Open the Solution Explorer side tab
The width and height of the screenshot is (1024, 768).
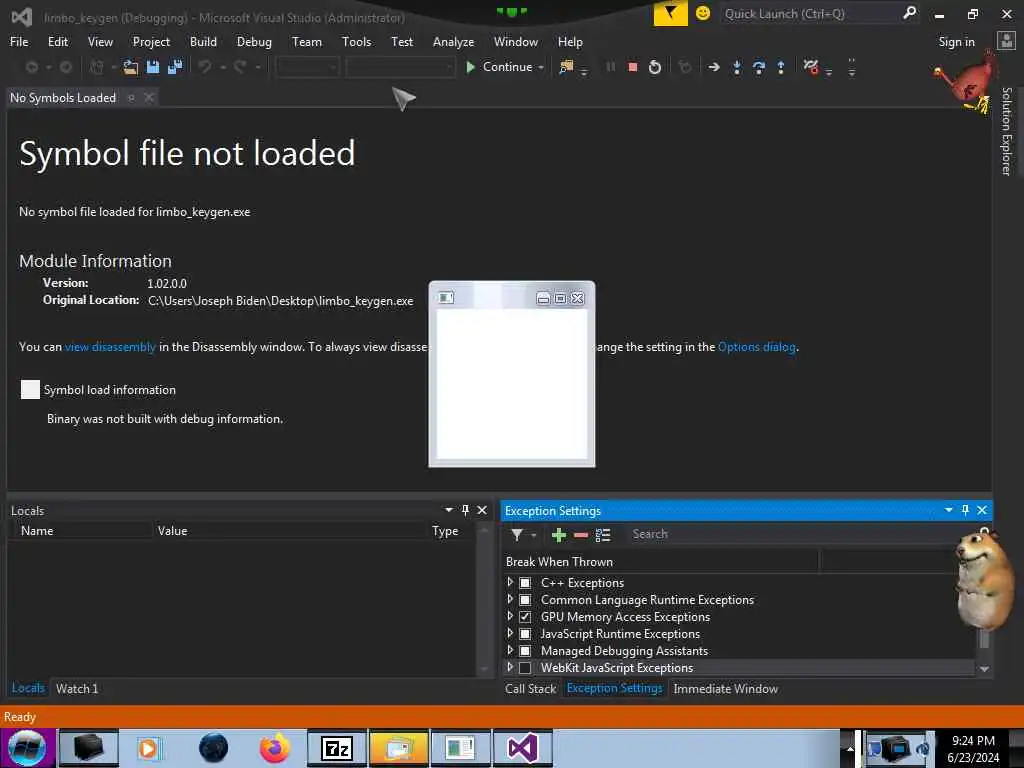(1006, 131)
